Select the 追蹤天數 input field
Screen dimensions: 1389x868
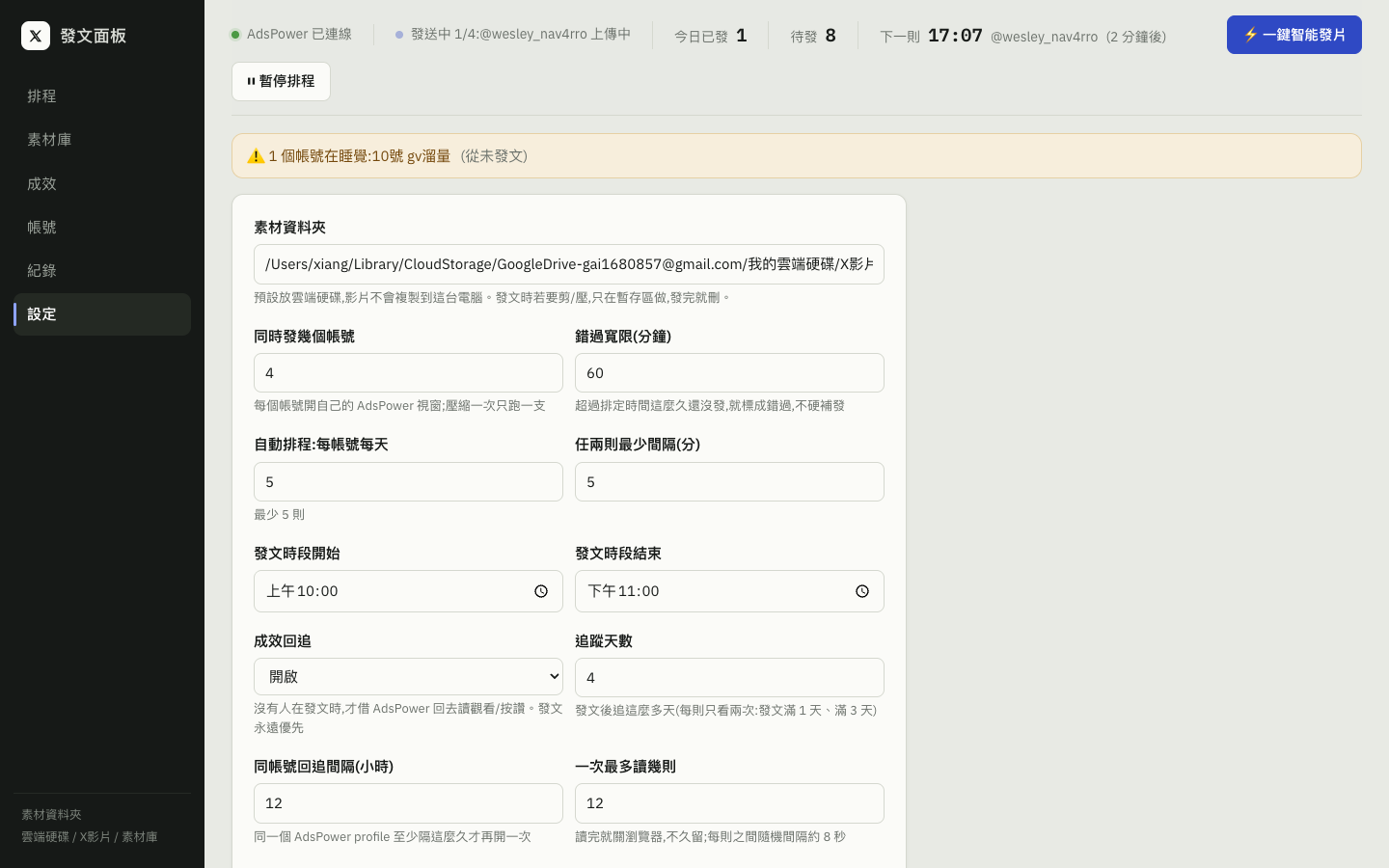pos(729,677)
